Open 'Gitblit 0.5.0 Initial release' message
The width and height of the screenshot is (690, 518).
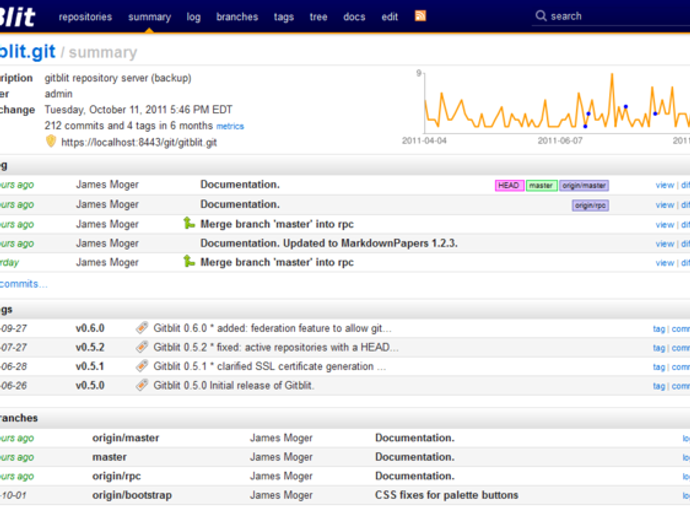click(234, 386)
